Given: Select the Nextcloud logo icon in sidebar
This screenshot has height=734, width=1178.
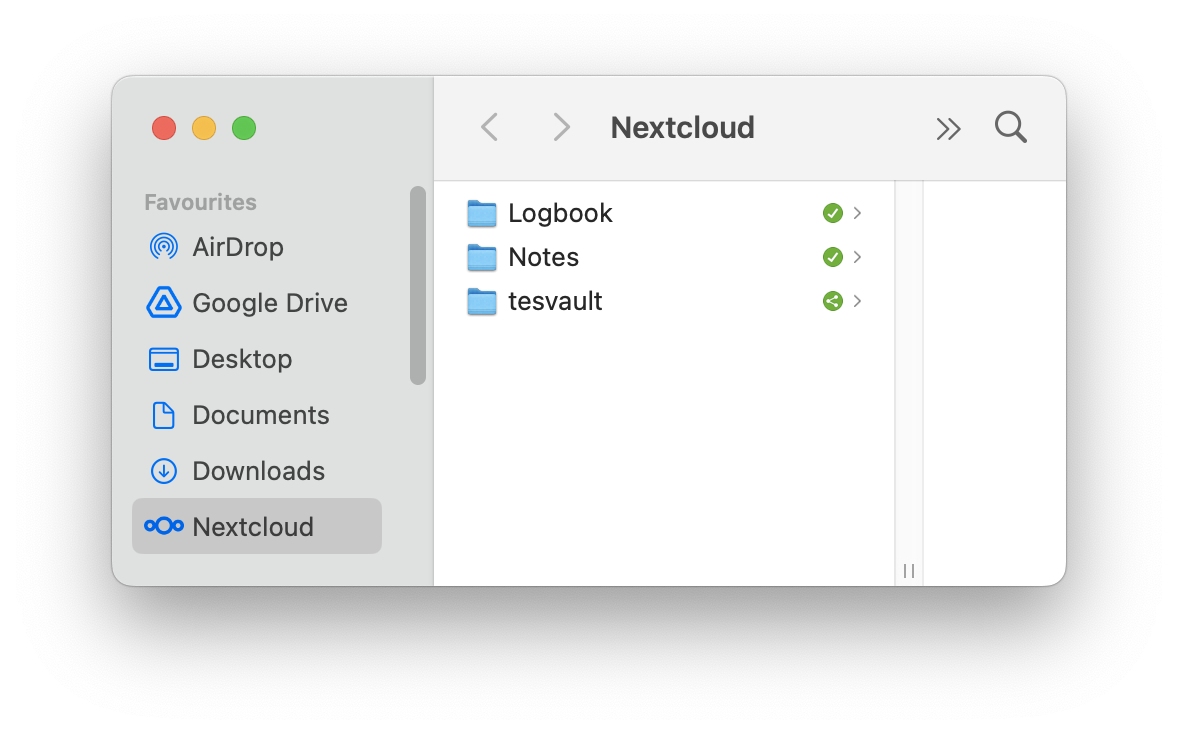Looking at the screenshot, I should point(164,526).
